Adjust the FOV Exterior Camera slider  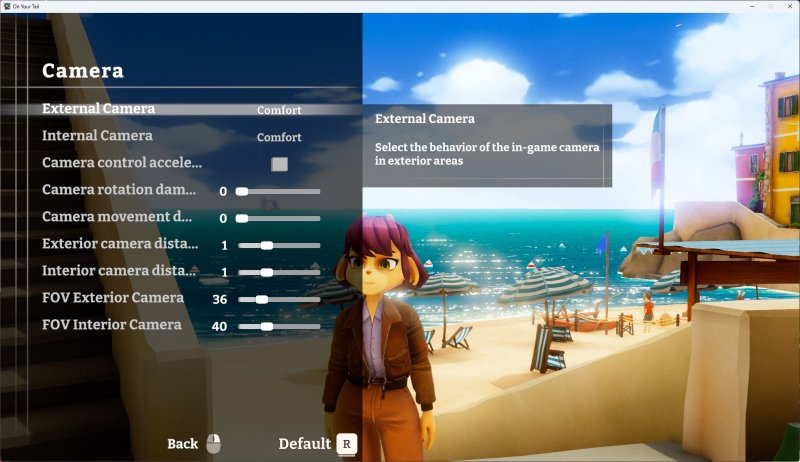coord(278,299)
